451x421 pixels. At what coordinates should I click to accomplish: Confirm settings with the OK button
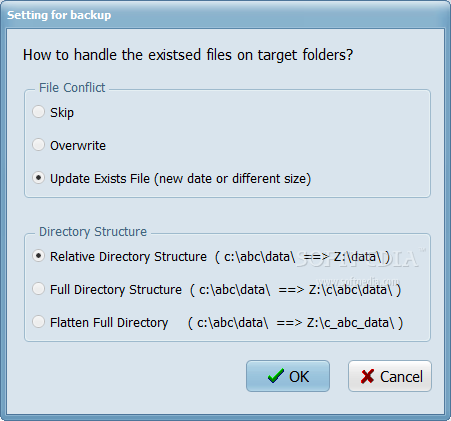(x=288, y=376)
